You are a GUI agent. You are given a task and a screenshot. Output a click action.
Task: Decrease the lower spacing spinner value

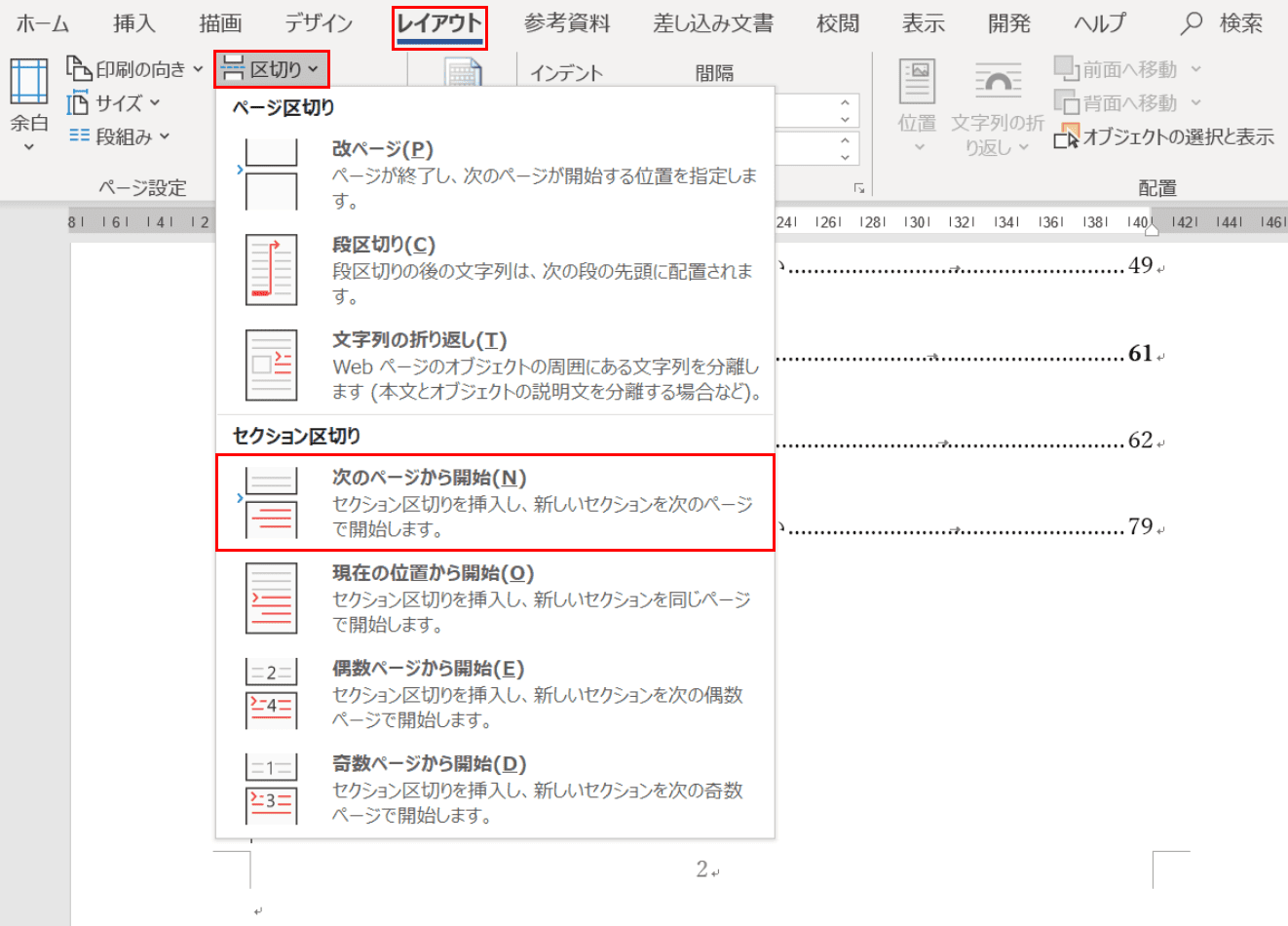pyautogui.click(x=845, y=158)
